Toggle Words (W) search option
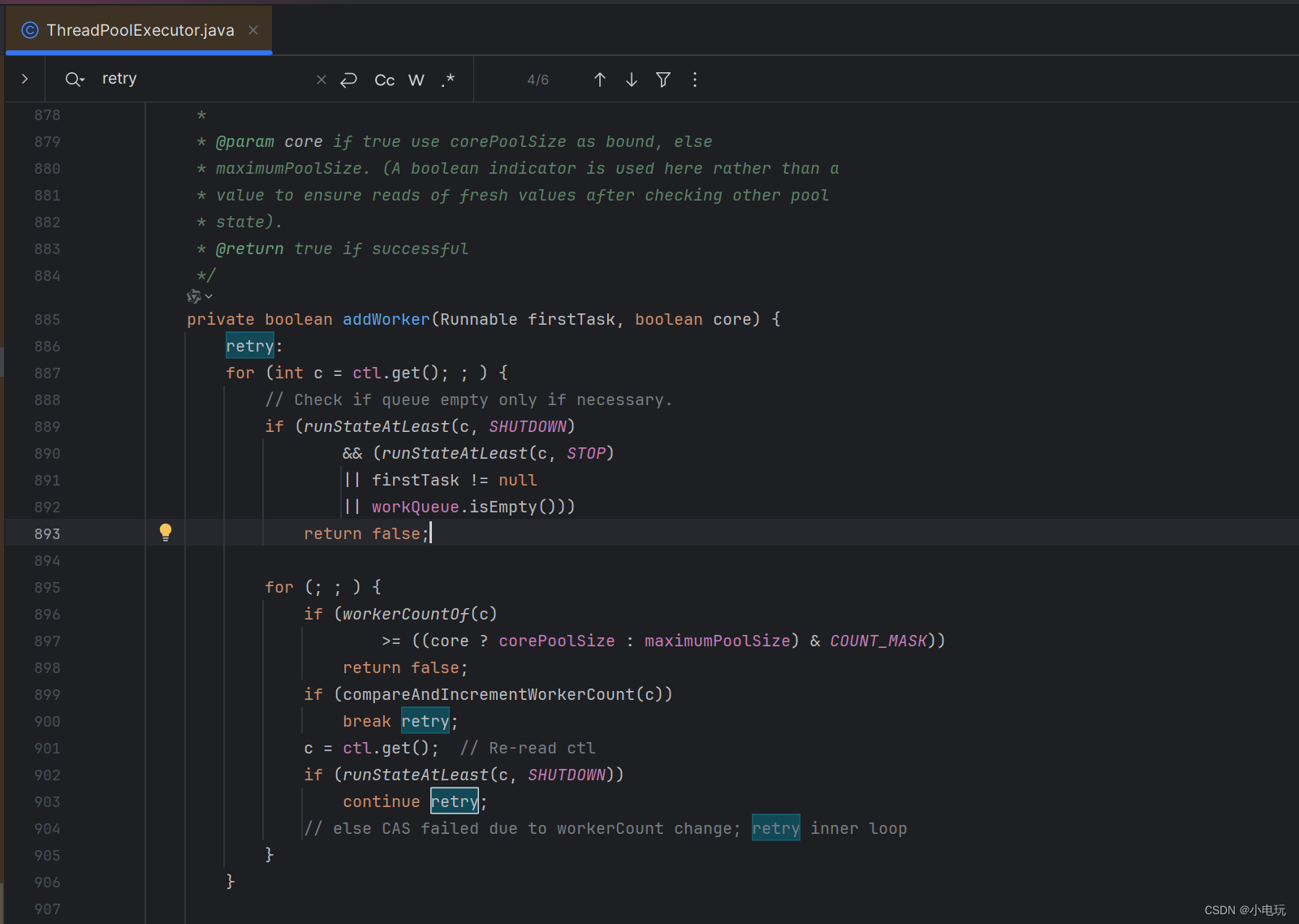 point(416,80)
